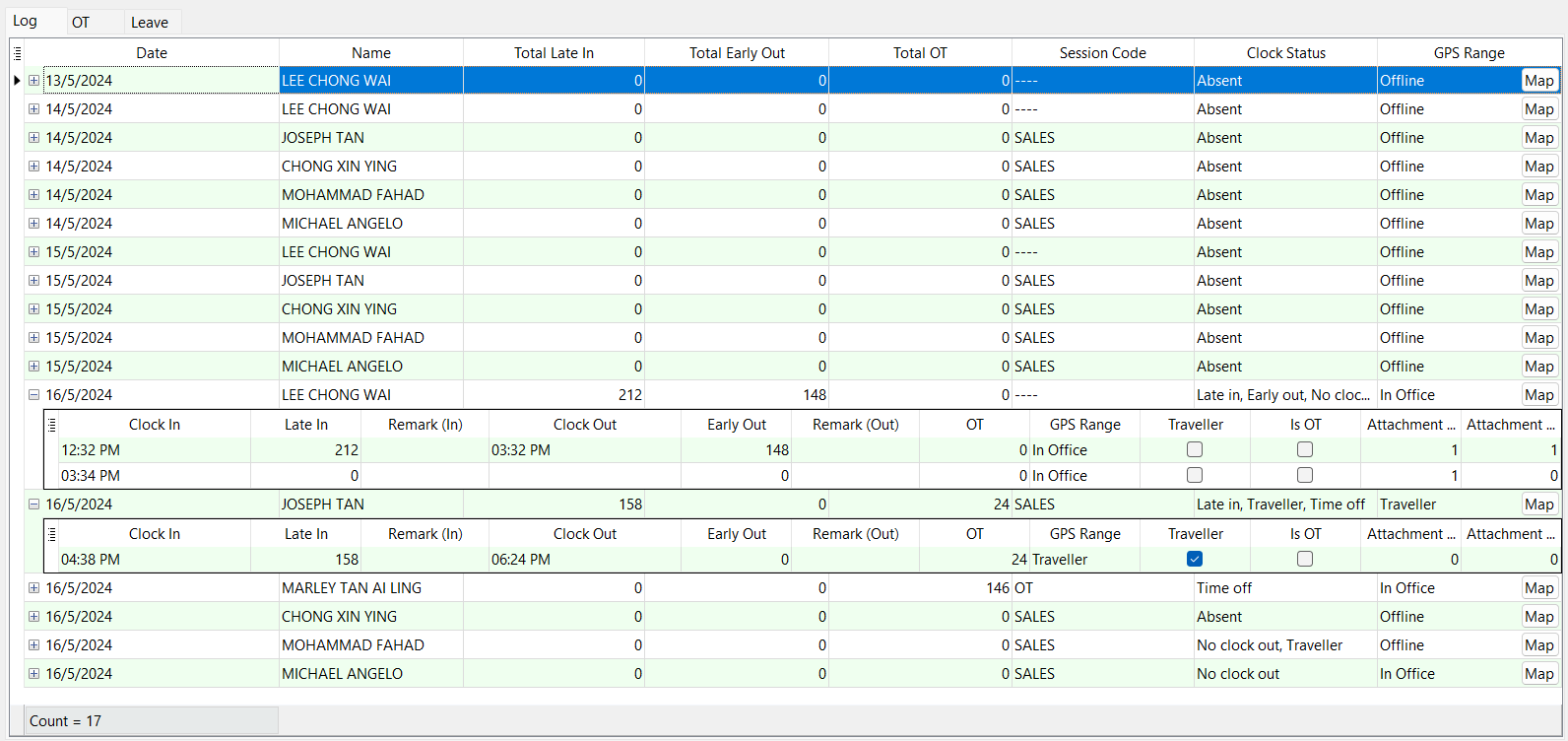This screenshot has height=741, width=1568.
Task: Open Map for the 13/5/2024 selected row
Action: click(x=1538, y=81)
